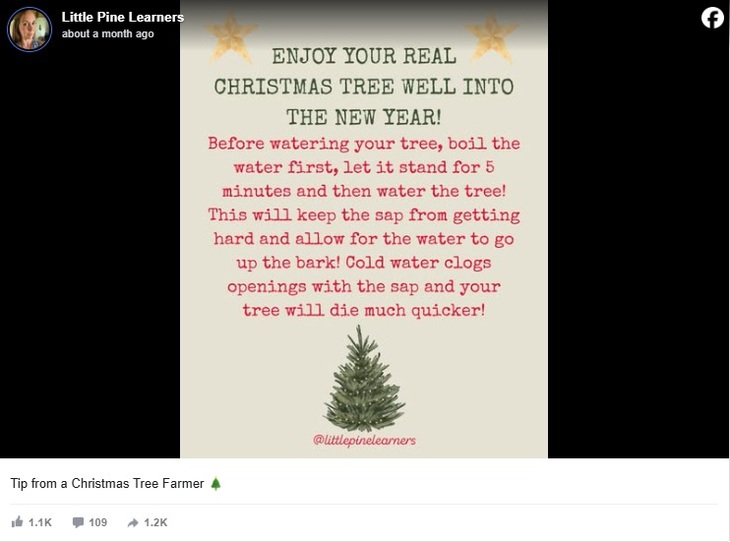The width and height of the screenshot is (730, 542).
Task: View the 109 comments count
Action: (x=98, y=522)
